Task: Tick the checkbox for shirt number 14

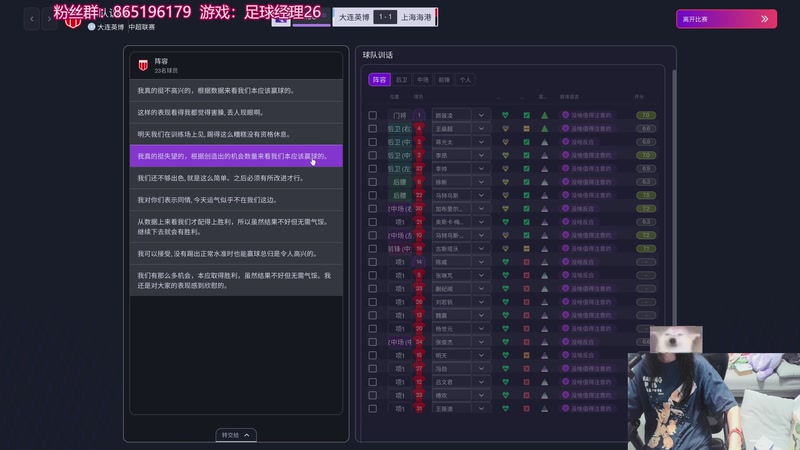Action: pyautogui.click(x=373, y=262)
